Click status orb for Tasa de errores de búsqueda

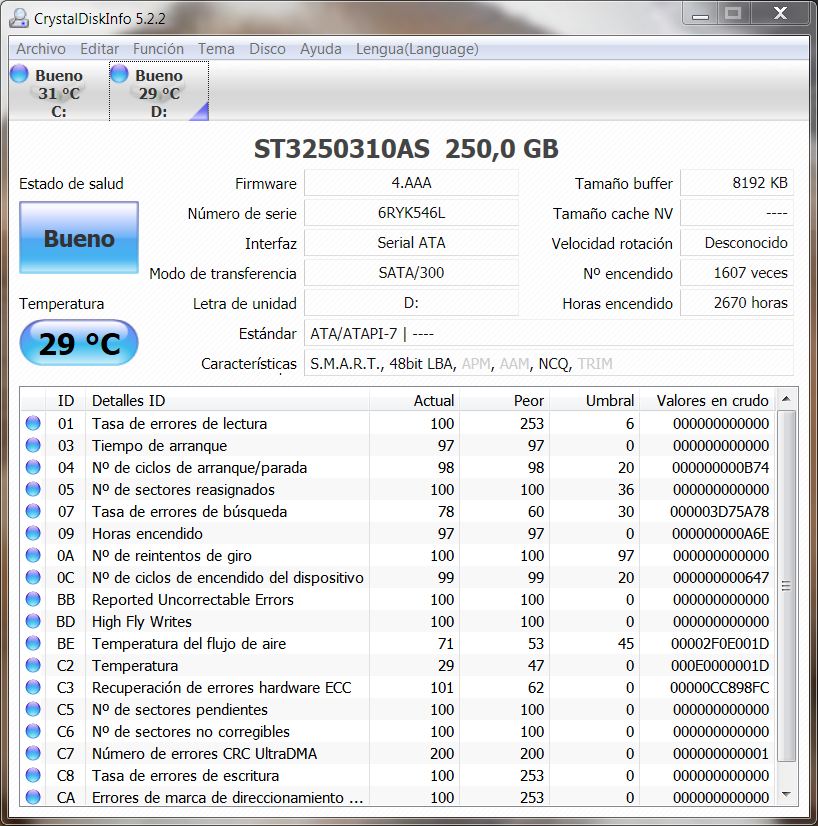tap(33, 511)
